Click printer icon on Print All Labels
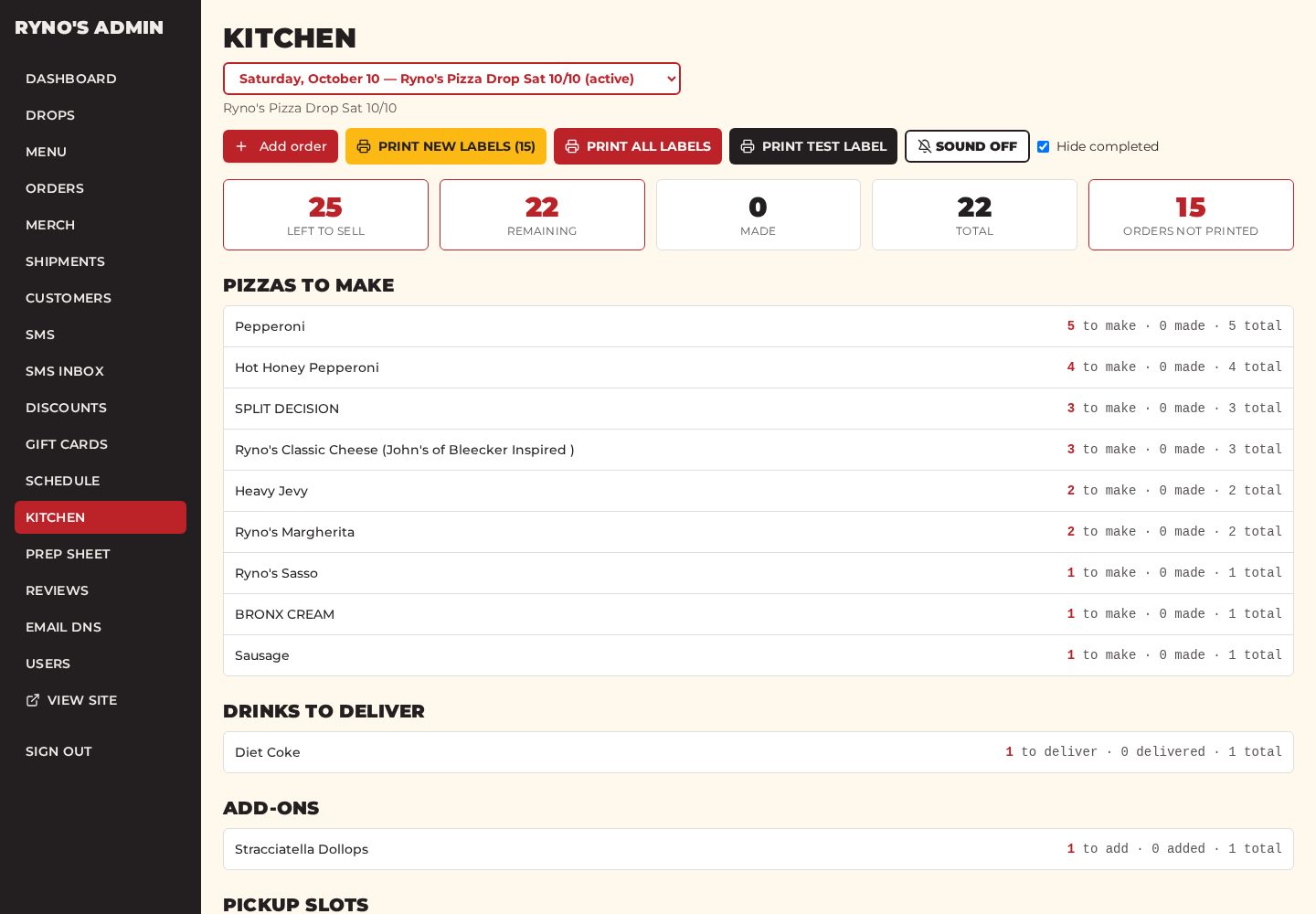Viewport: 1316px width, 914px height. [x=572, y=146]
